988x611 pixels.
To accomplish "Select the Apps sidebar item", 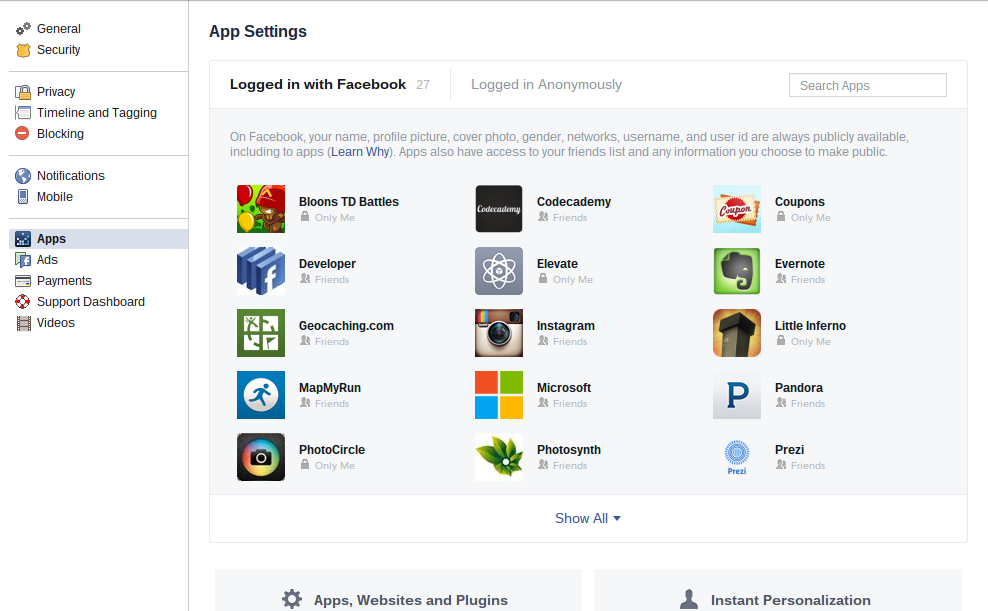I will 98,239.
